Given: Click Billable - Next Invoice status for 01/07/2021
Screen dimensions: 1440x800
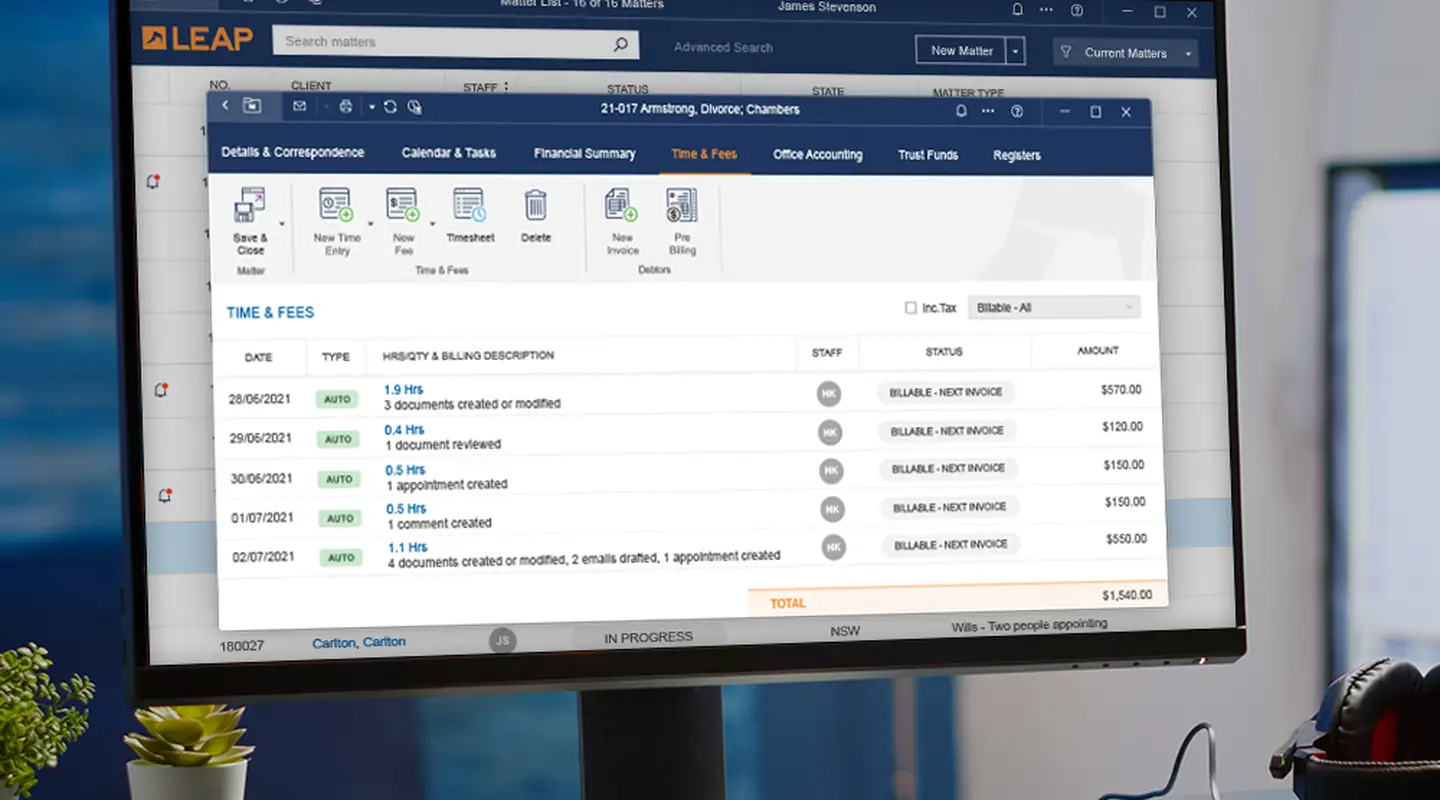Looking at the screenshot, I should [x=950, y=507].
